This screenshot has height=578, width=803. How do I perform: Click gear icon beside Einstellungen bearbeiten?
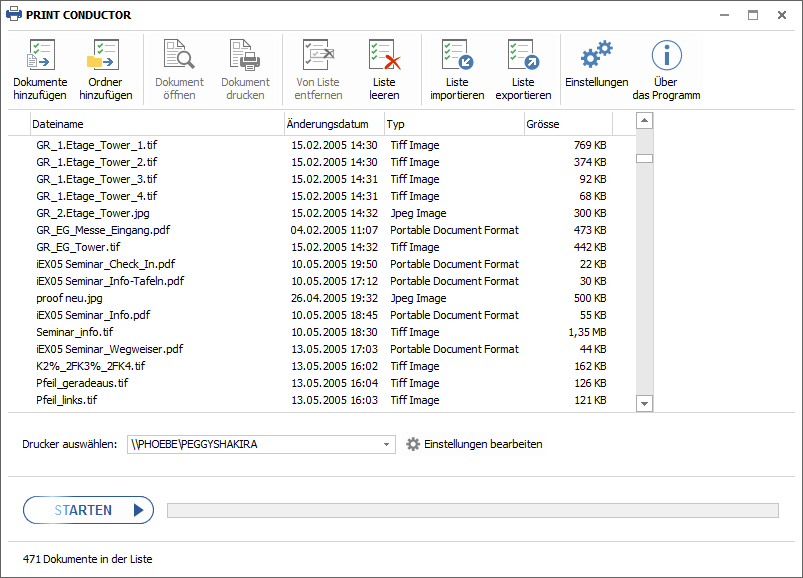413,444
